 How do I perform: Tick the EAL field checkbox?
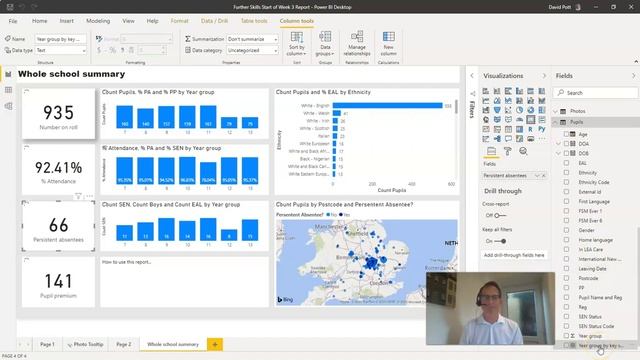point(566,163)
